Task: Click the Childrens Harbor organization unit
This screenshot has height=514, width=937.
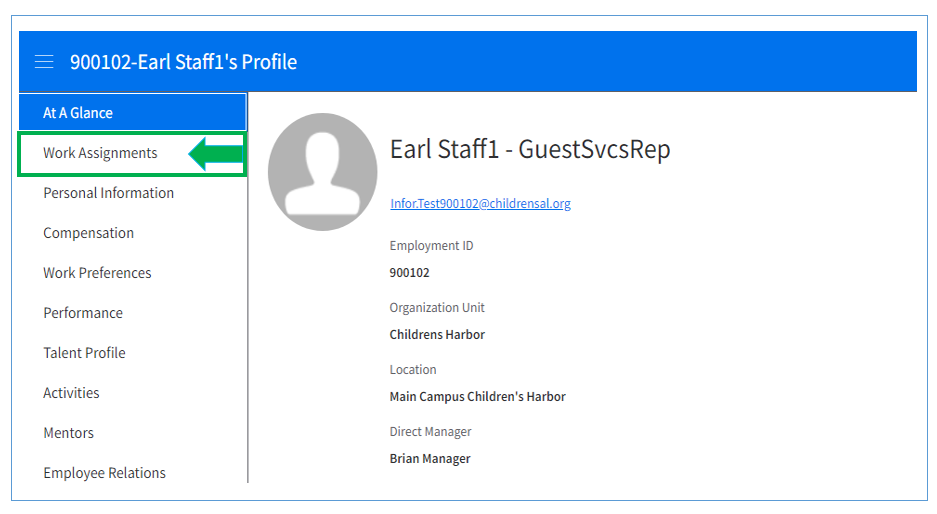Action: coord(437,334)
